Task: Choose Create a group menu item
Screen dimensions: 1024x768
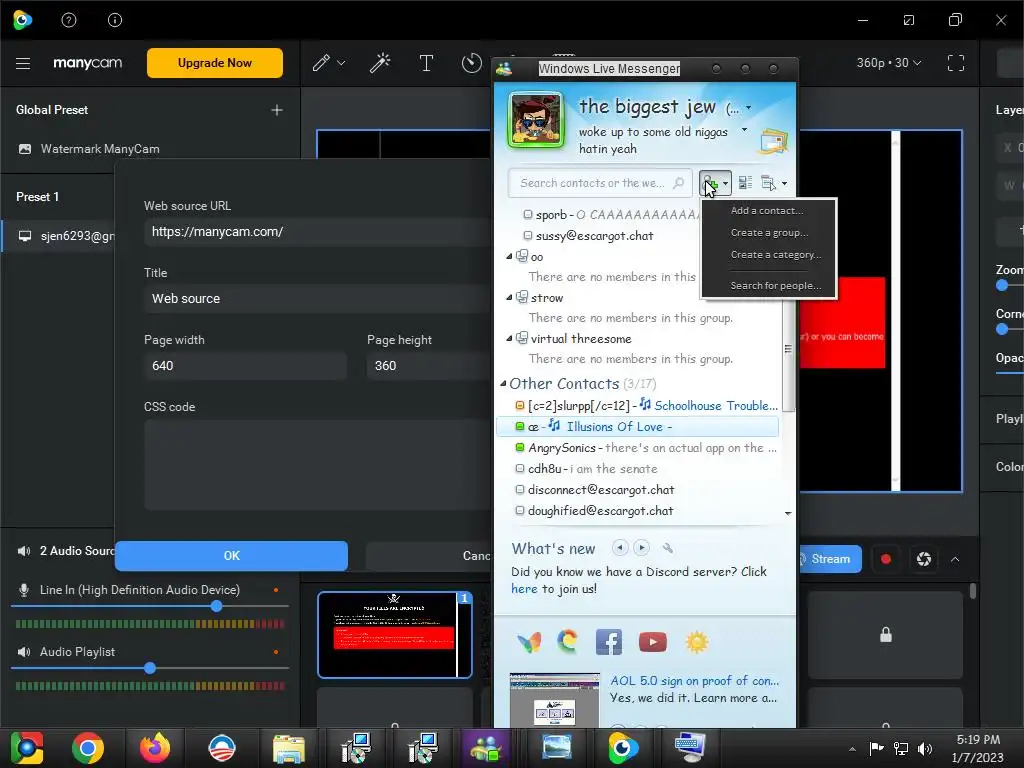Action: [x=769, y=232]
